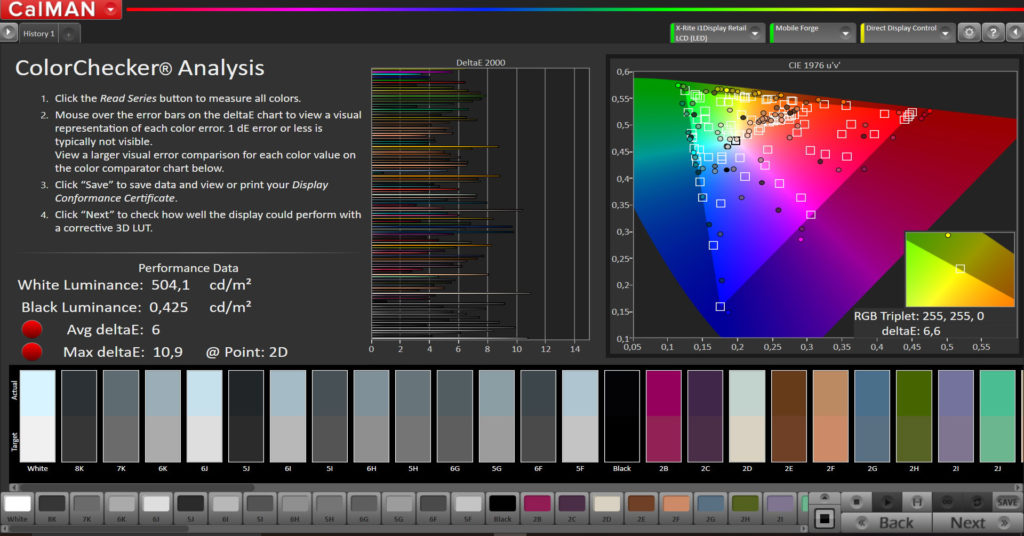This screenshot has width=1024, height=536.
Task: Click the 2F actual/target color comparator
Action: pos(829,416)
